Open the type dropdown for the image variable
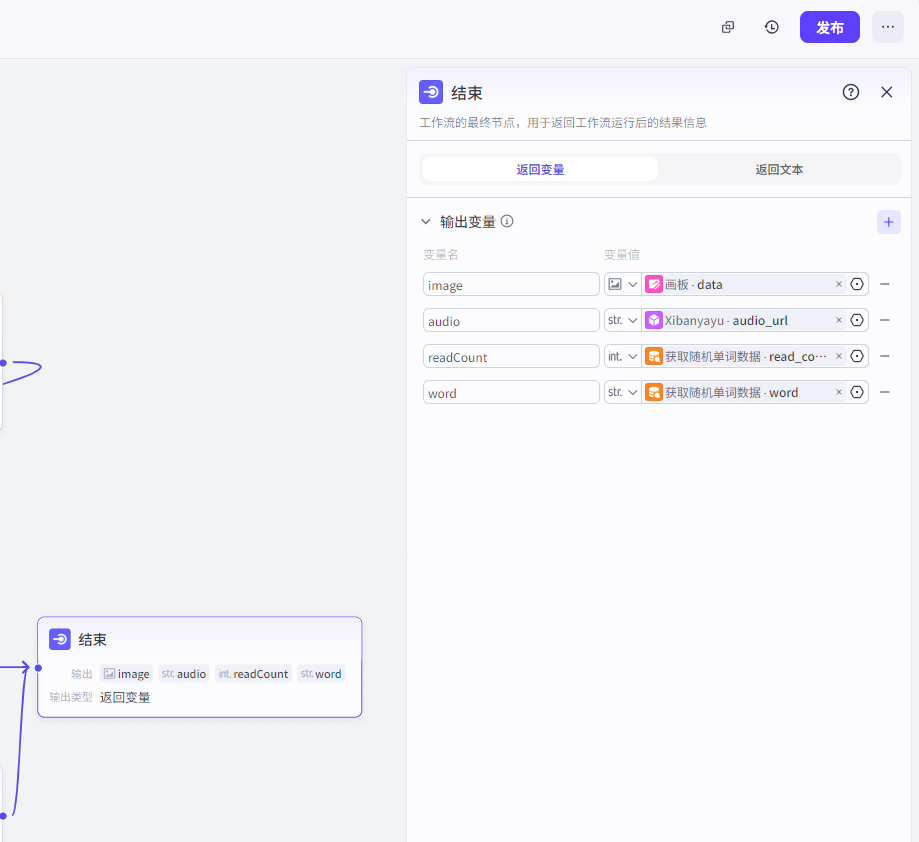Screen dimensions: 919x842 point(622,284)
